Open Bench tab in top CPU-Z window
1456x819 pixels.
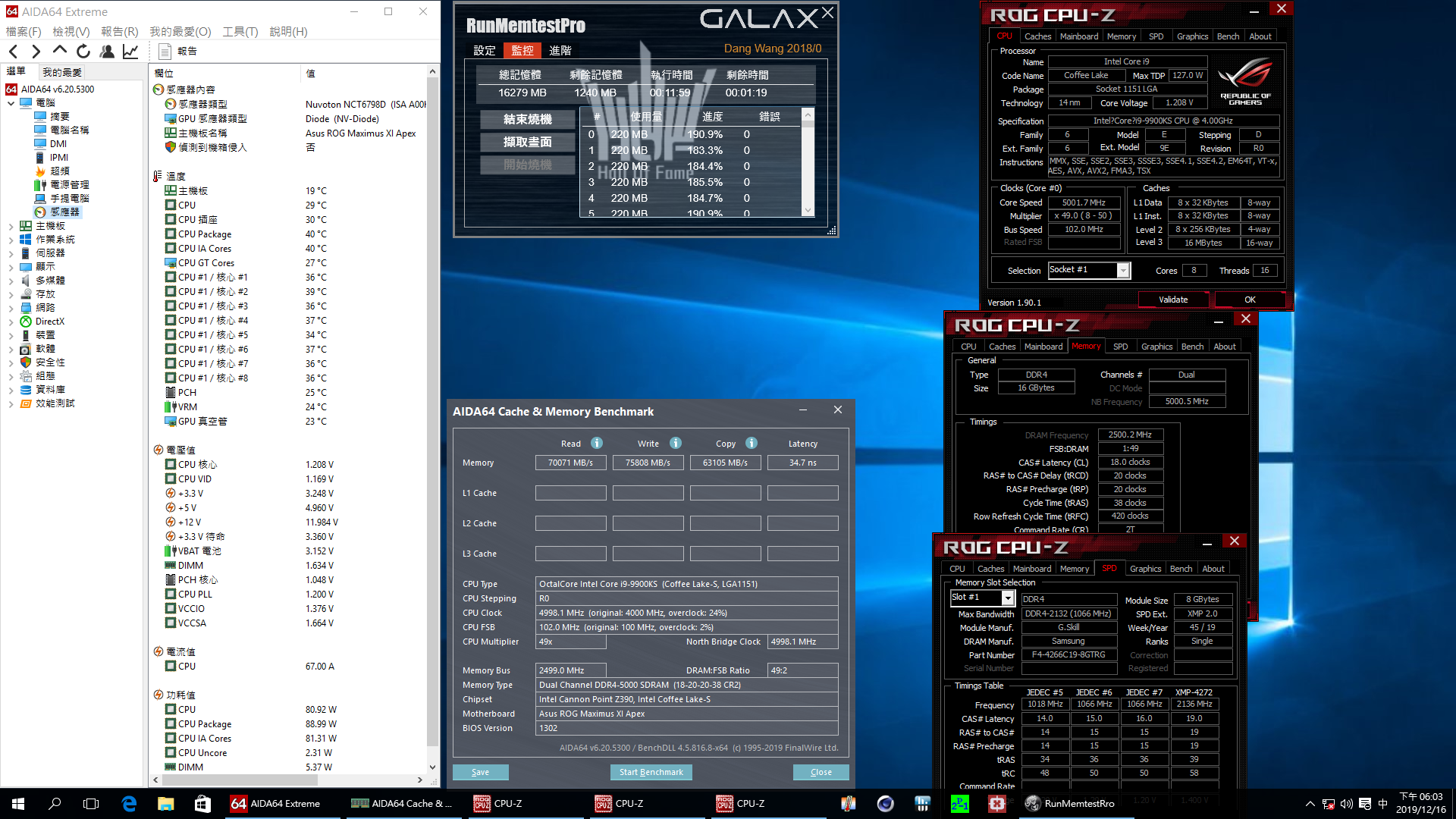(1228, 36)
